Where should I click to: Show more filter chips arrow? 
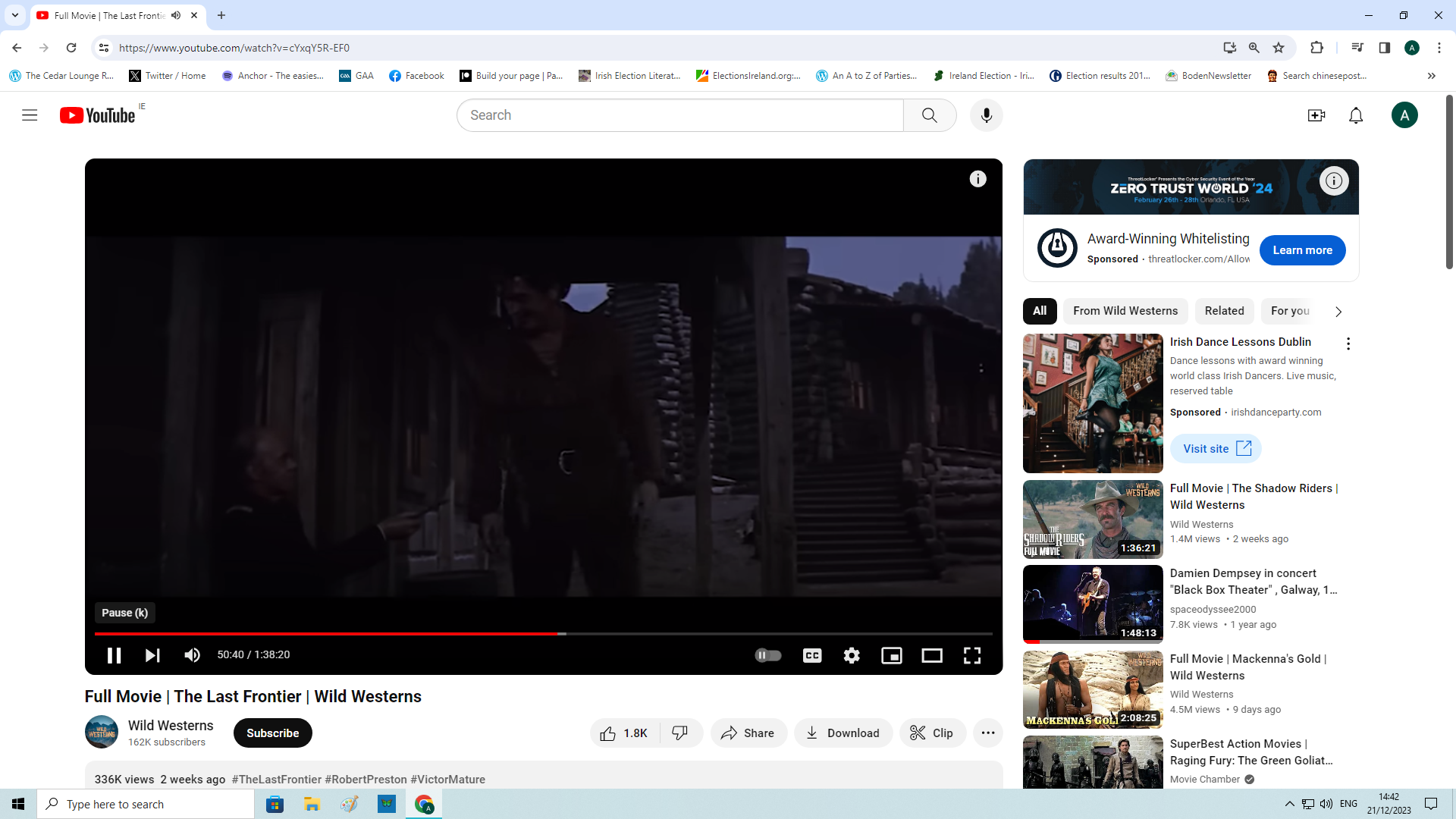1338,312
